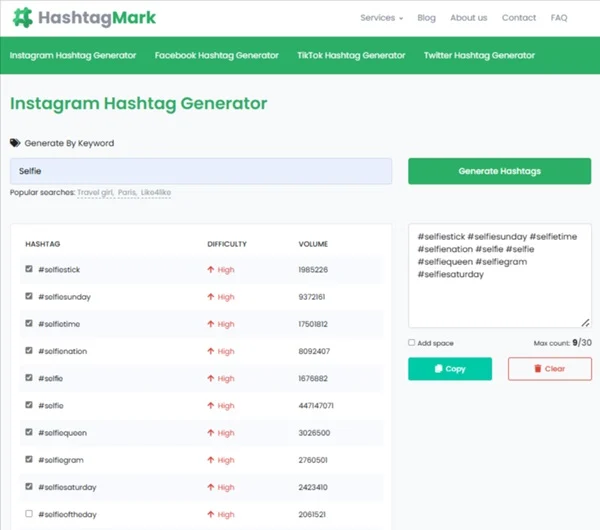Screen dimensions: 600x530
Task: Uncheck the selfie row with volume 1676882
Action: [29, 377]
